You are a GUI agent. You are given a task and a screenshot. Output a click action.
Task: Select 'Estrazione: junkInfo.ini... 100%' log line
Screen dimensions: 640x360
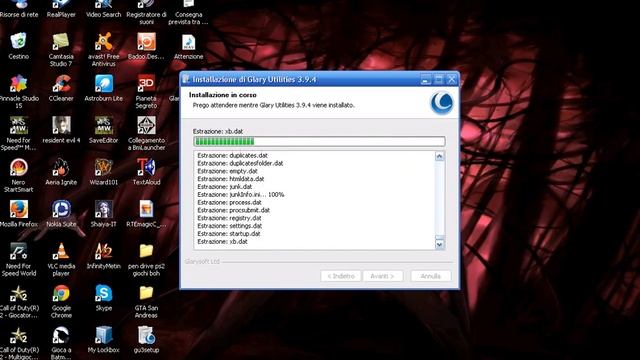(240, 195)
